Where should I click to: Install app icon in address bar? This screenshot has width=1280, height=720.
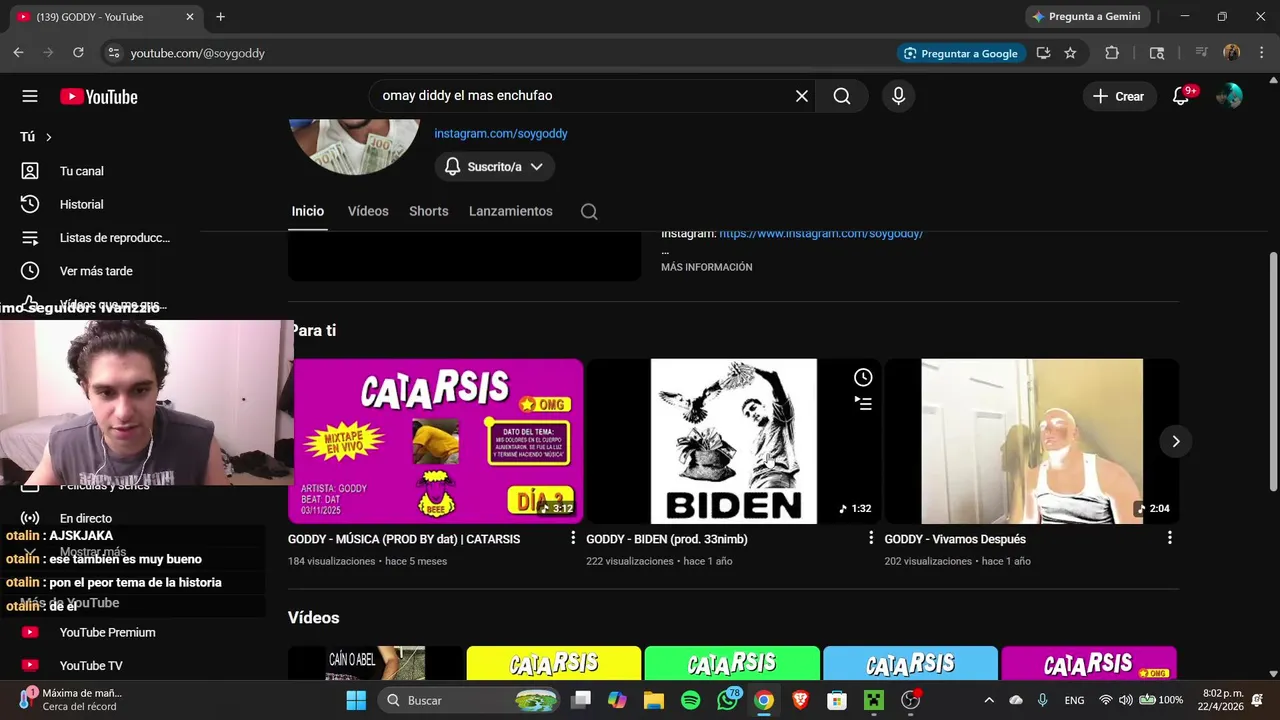1043,53
